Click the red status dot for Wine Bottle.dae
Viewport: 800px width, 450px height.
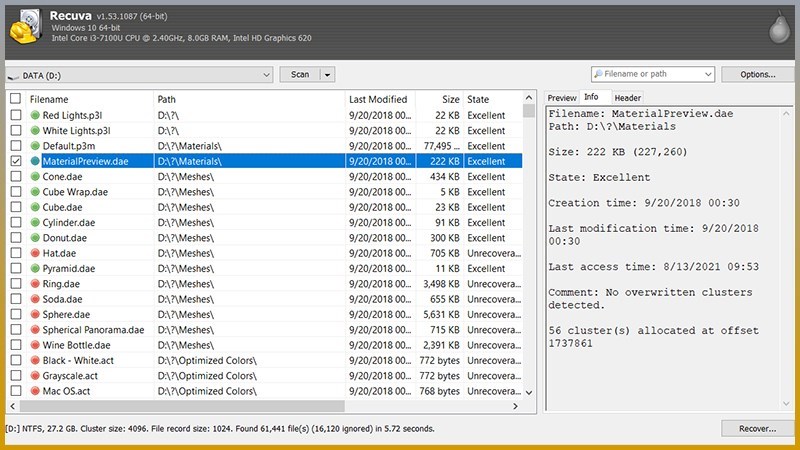[35, 345]
